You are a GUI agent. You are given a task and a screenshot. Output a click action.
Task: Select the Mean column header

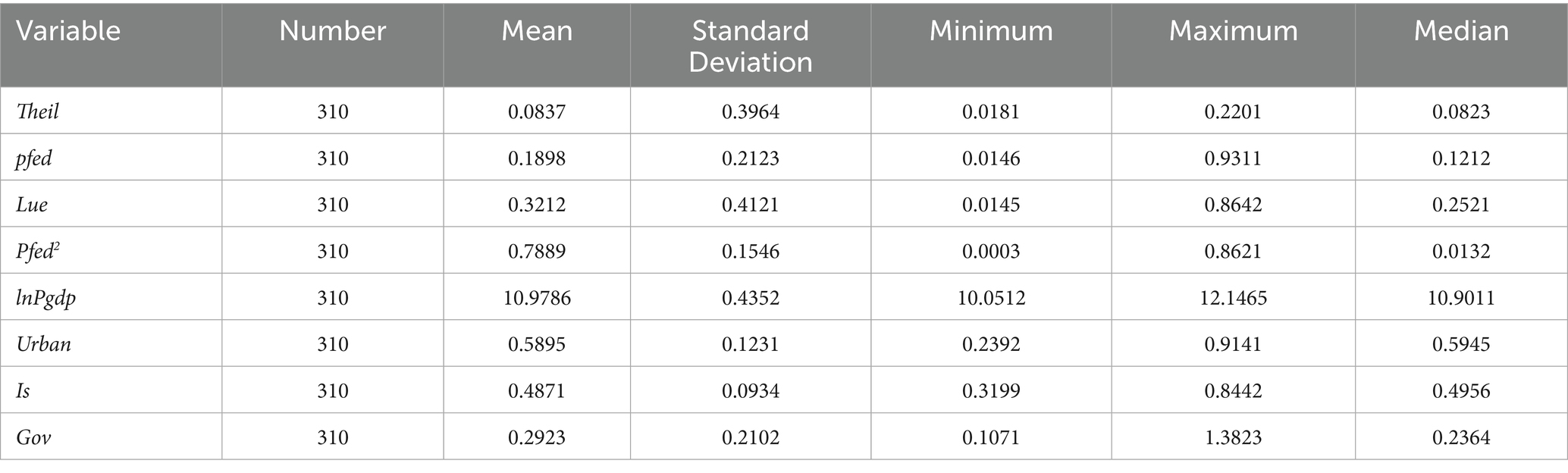pos(537,31)
